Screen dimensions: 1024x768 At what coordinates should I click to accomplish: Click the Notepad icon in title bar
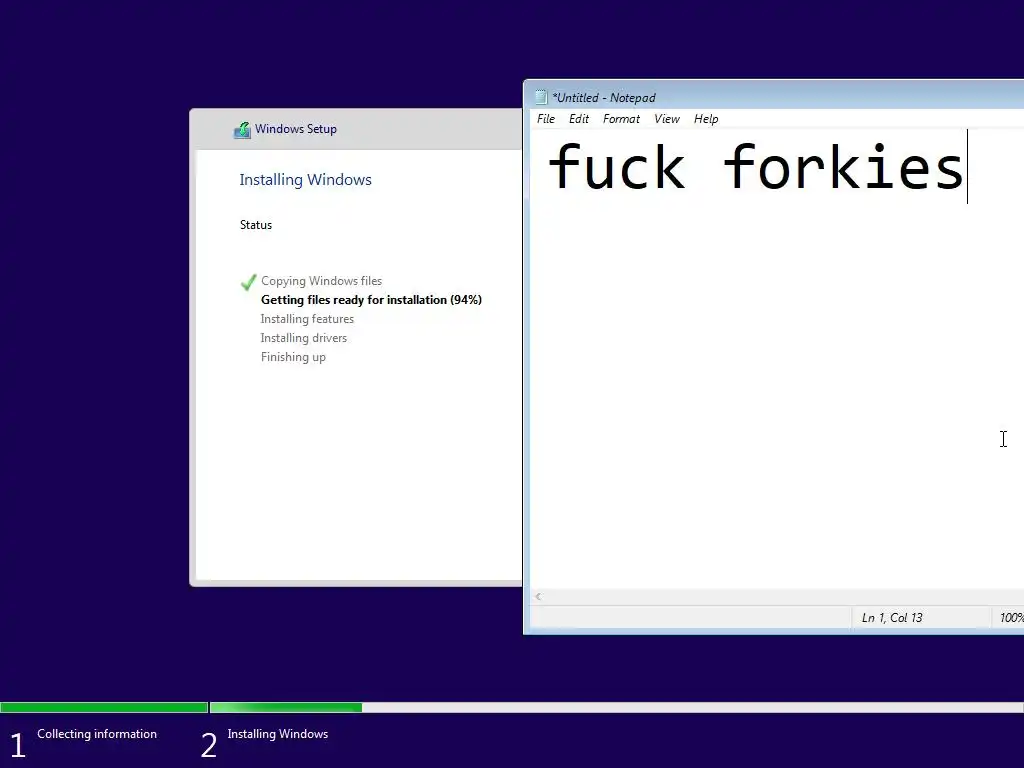(x=541, y=97)
